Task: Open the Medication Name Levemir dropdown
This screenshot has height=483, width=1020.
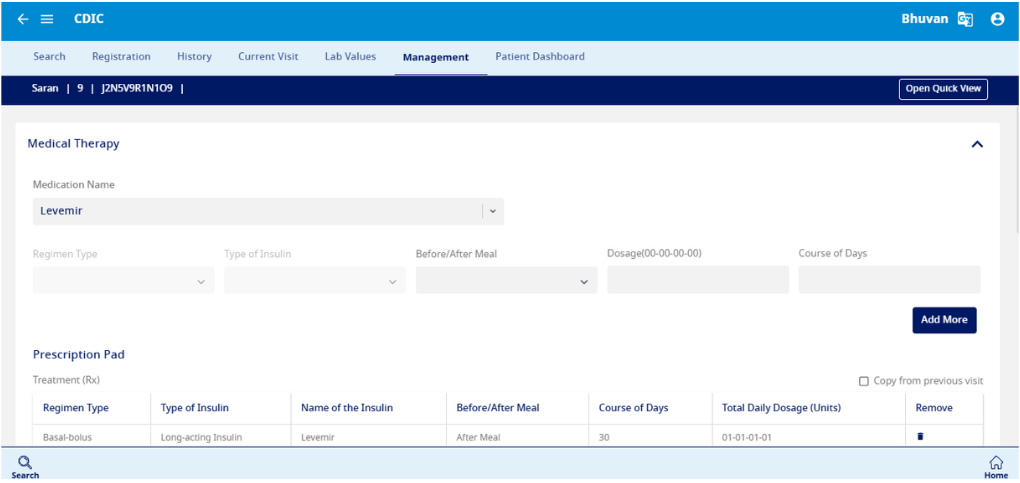Action: coord(268,211)
